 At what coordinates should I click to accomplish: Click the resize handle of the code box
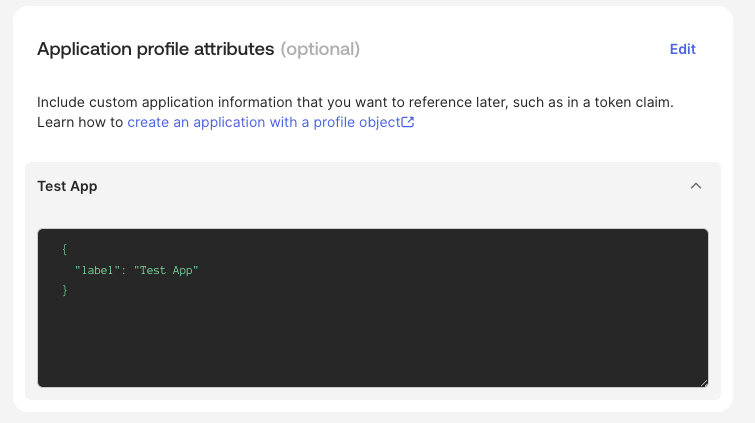[x=704, y=383]
